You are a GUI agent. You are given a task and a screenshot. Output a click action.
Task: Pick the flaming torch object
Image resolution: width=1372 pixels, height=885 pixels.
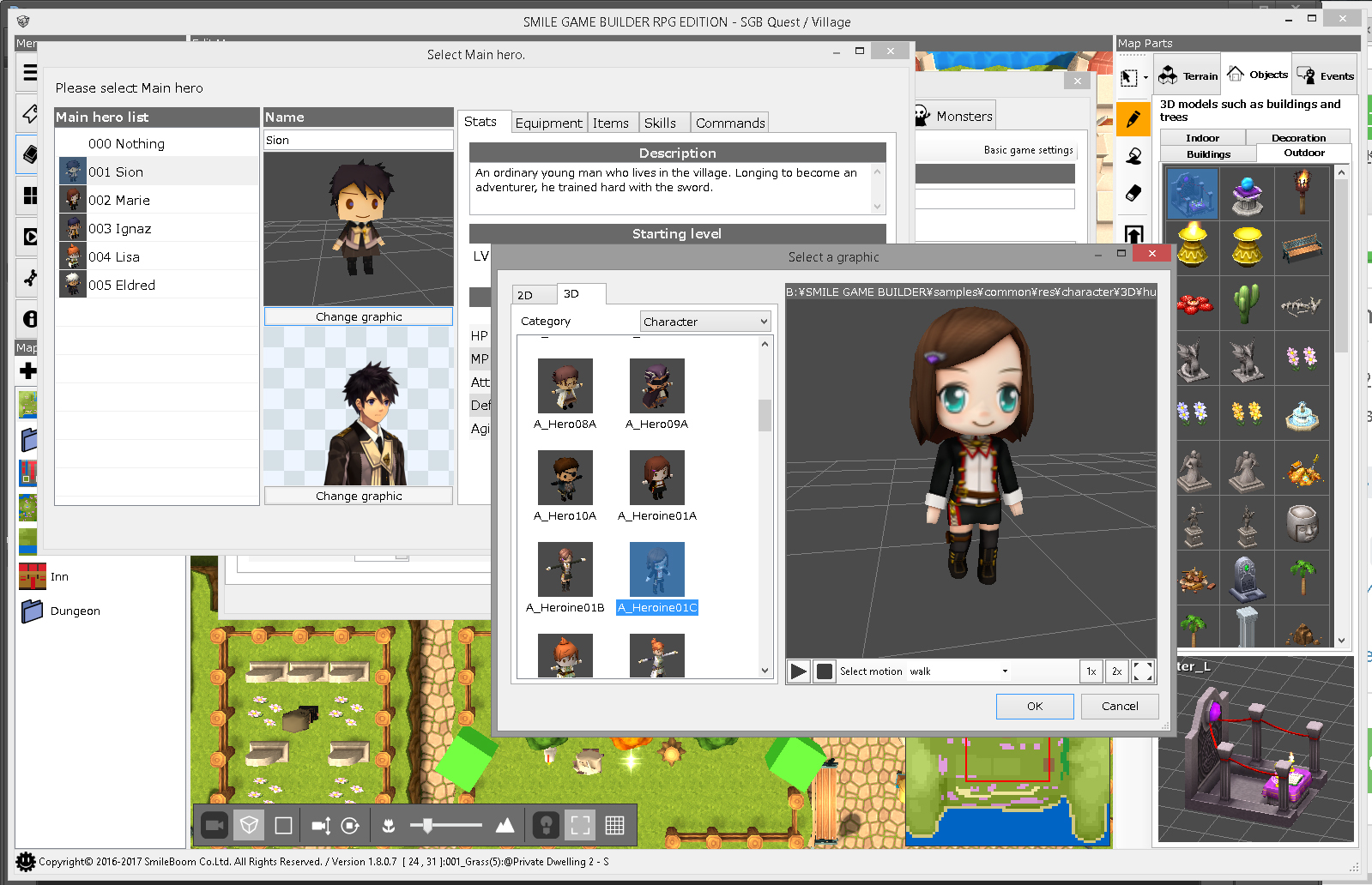coord(1302,192)
